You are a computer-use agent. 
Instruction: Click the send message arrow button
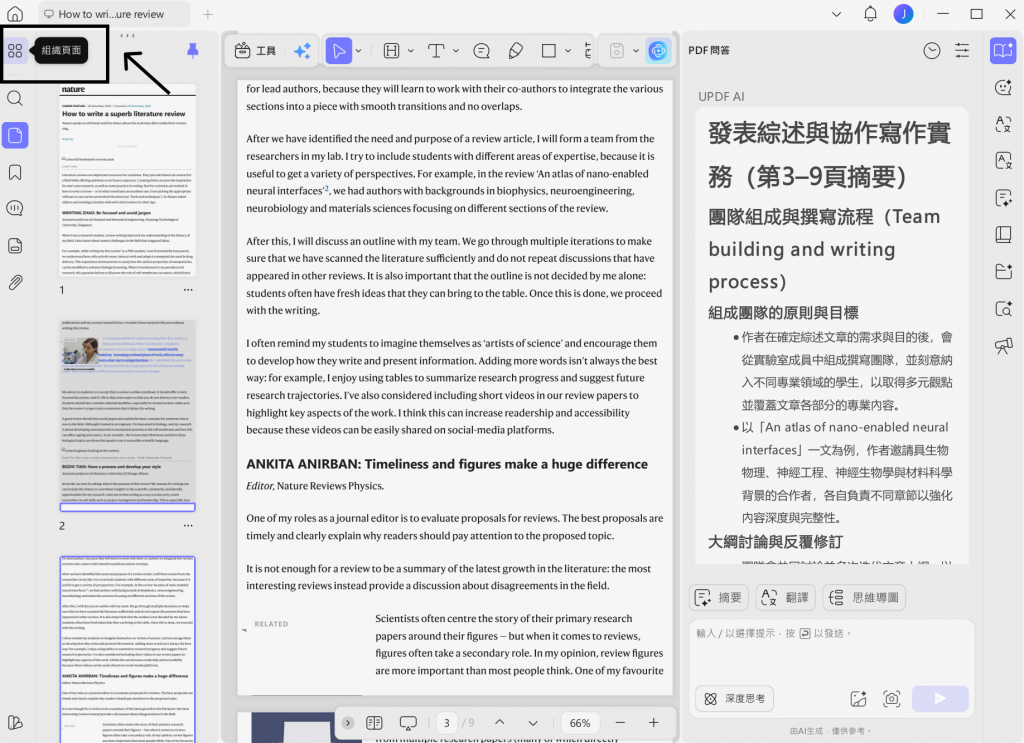[940, 699]
